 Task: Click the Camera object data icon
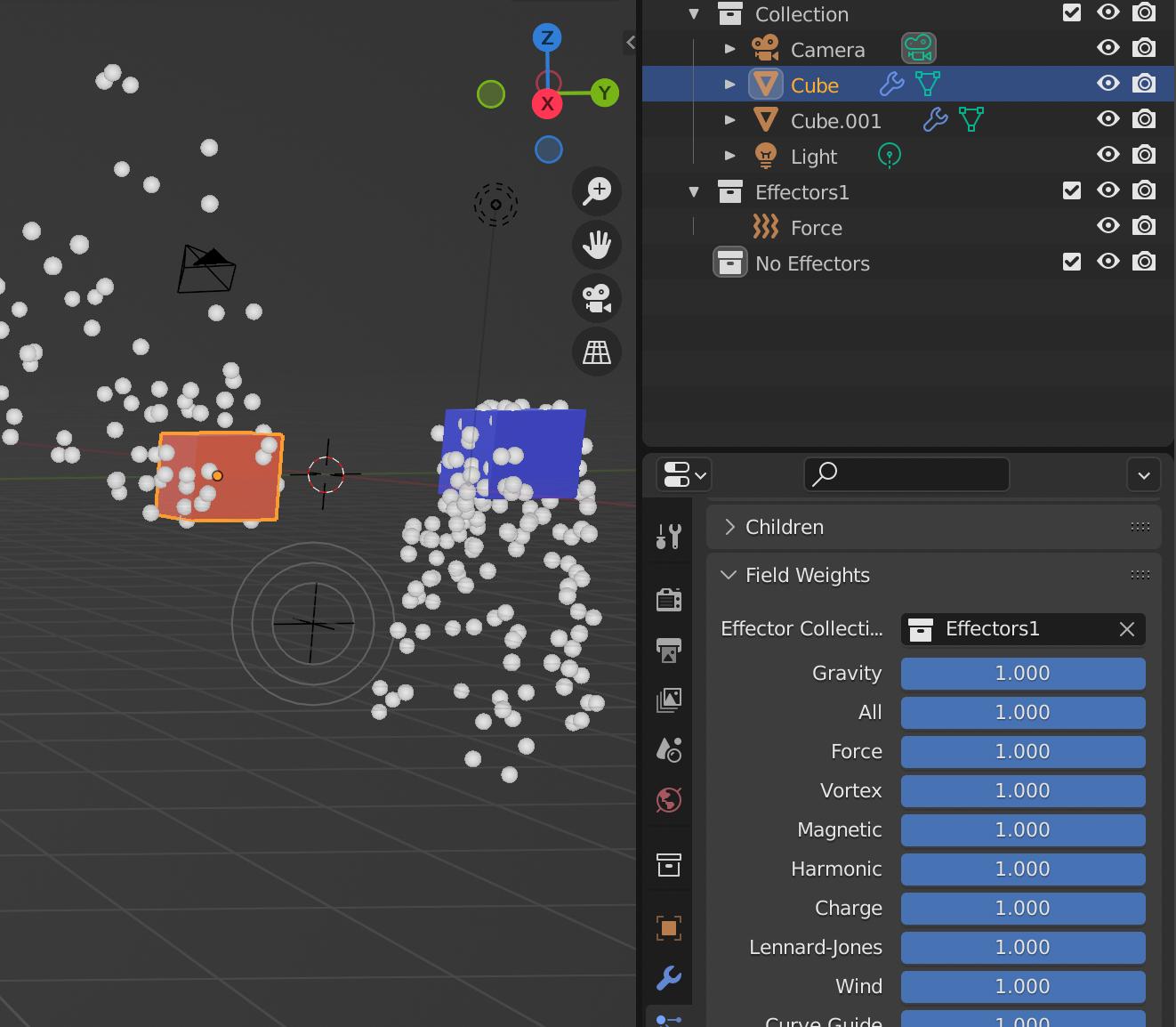coord(918,48)
